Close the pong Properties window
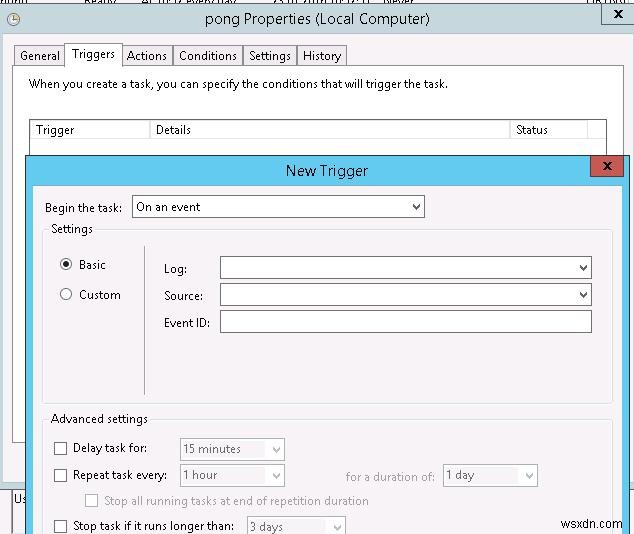 tap(617, 15)
